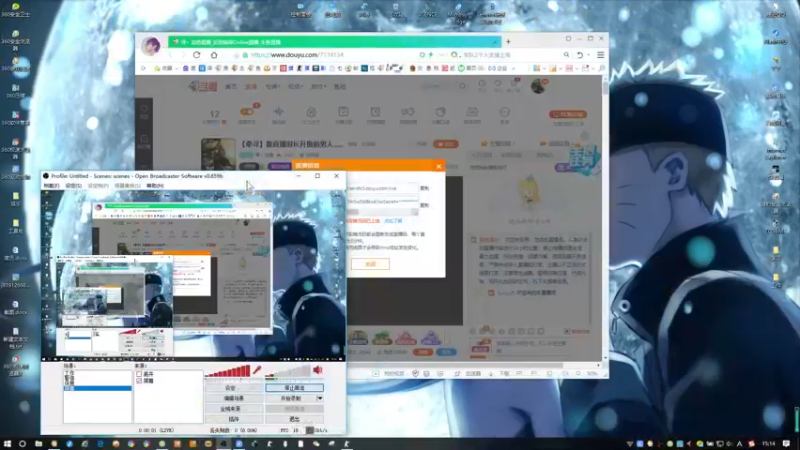Screen dimensions: 800x450
Task: Click the Stop Streaming button in OBS
Action: click(x=294, y=388)
